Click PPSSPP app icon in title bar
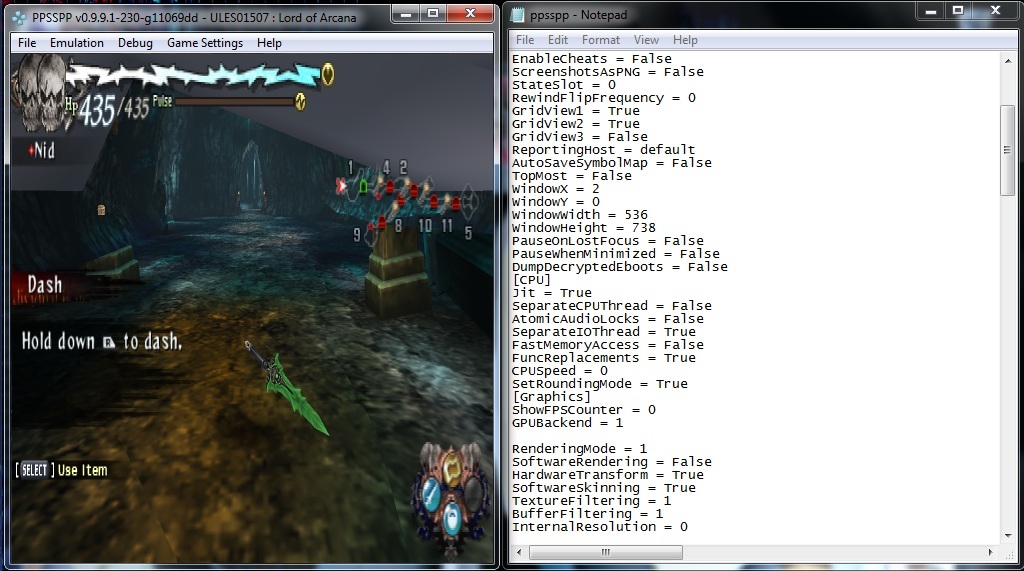Image resolution: width=1024 pixels, height=571 pixels. [20, 18]
